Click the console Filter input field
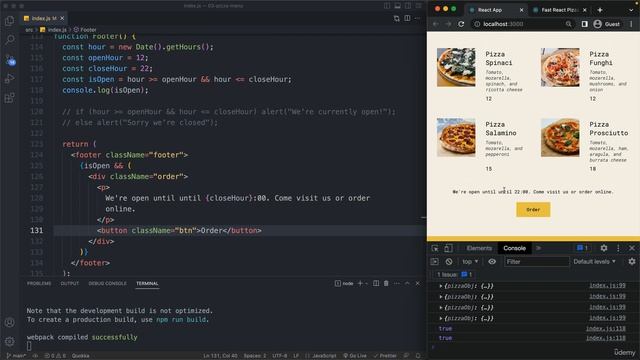Image resolution: width=640 pixels, height=360 pixels. click(x=536, y=262)
